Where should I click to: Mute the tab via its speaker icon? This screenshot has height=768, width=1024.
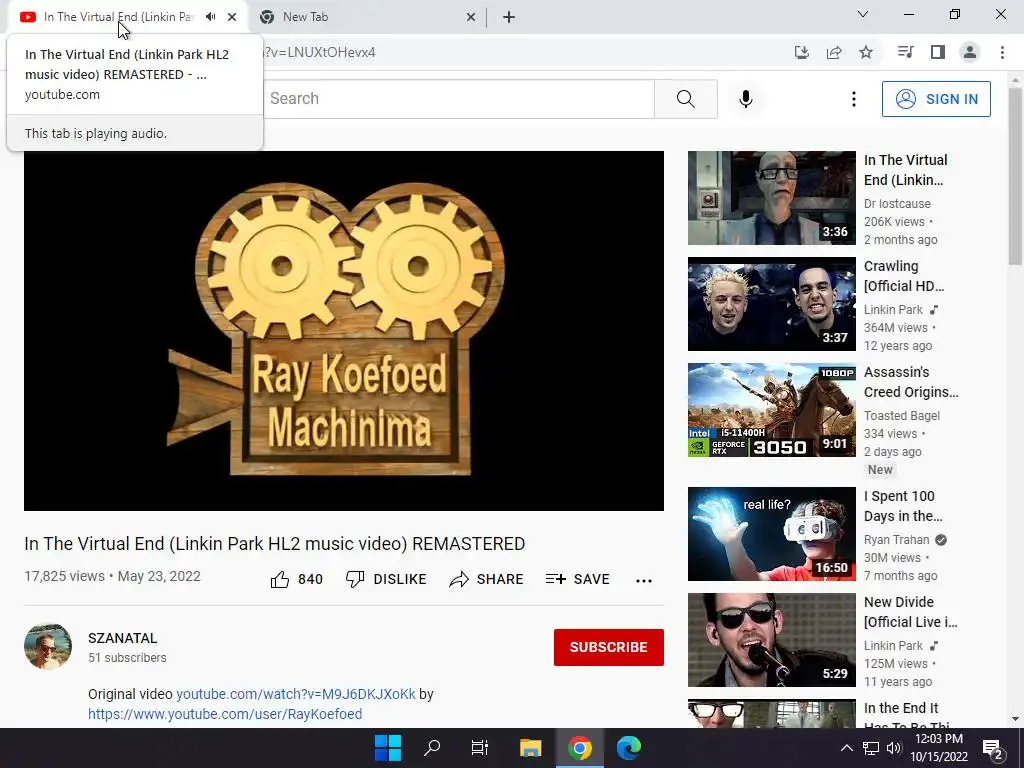210,17
